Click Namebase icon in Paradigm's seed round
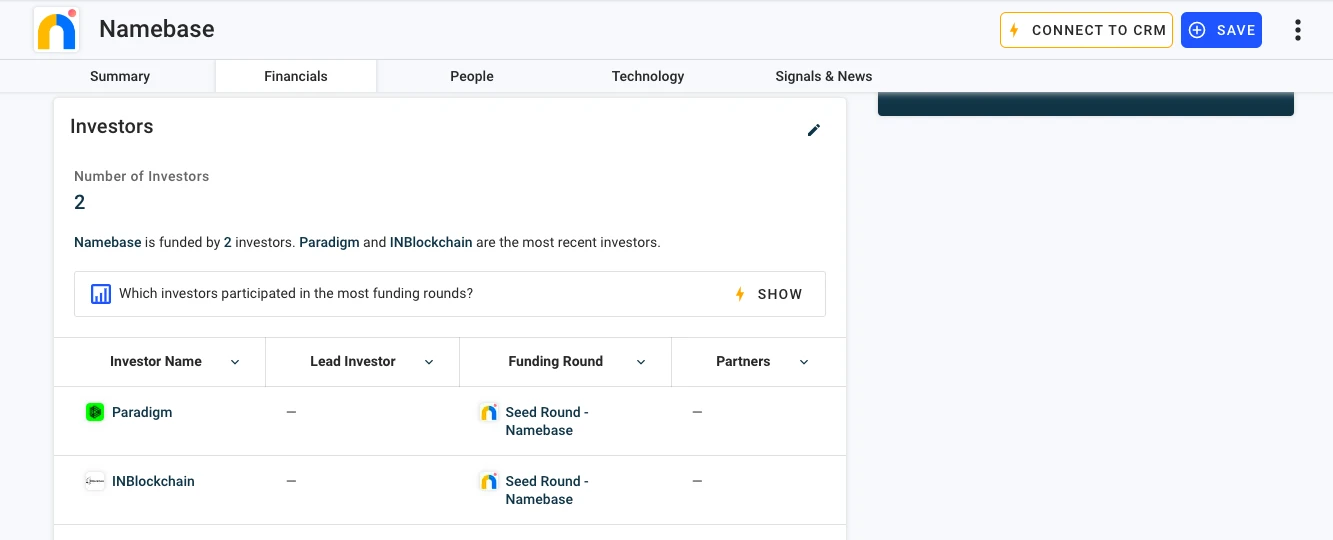The width and height of the screenshot is (1333, 540). point(488,412)
